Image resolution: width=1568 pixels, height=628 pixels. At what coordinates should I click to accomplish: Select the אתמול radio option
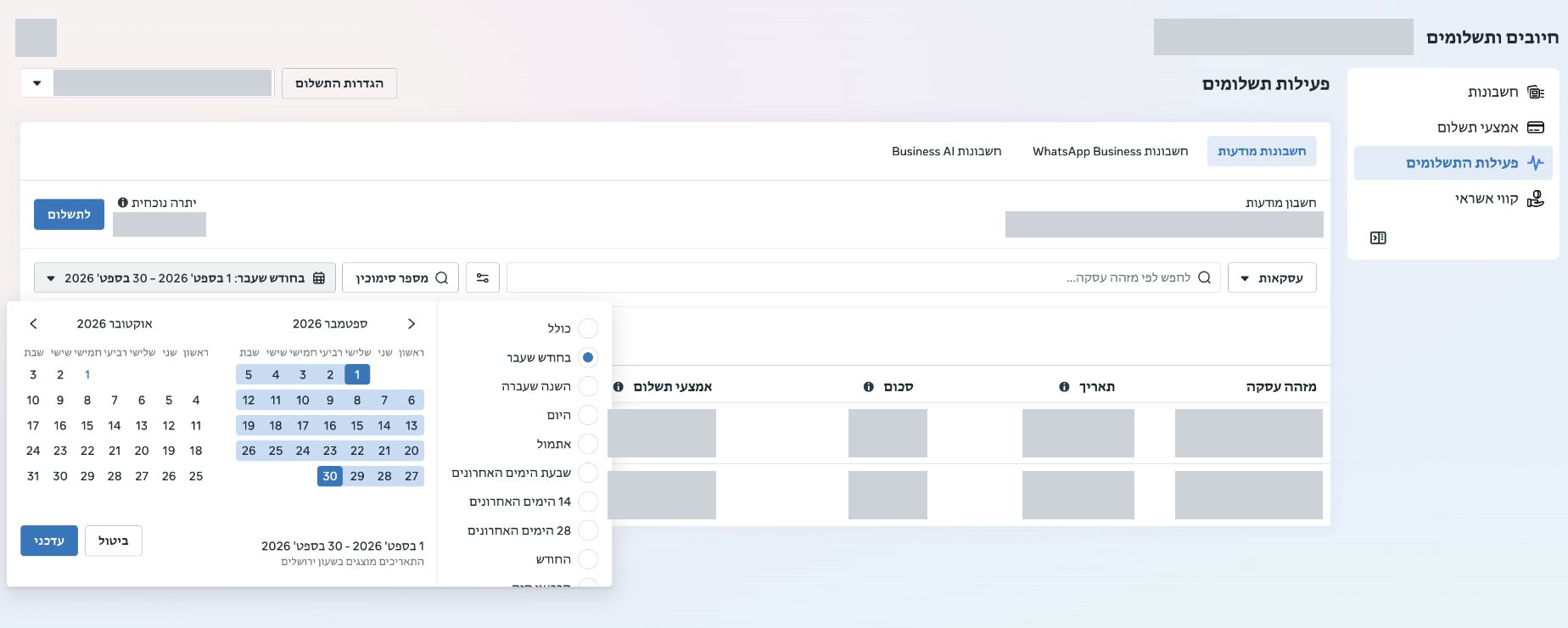click(587, 444)
